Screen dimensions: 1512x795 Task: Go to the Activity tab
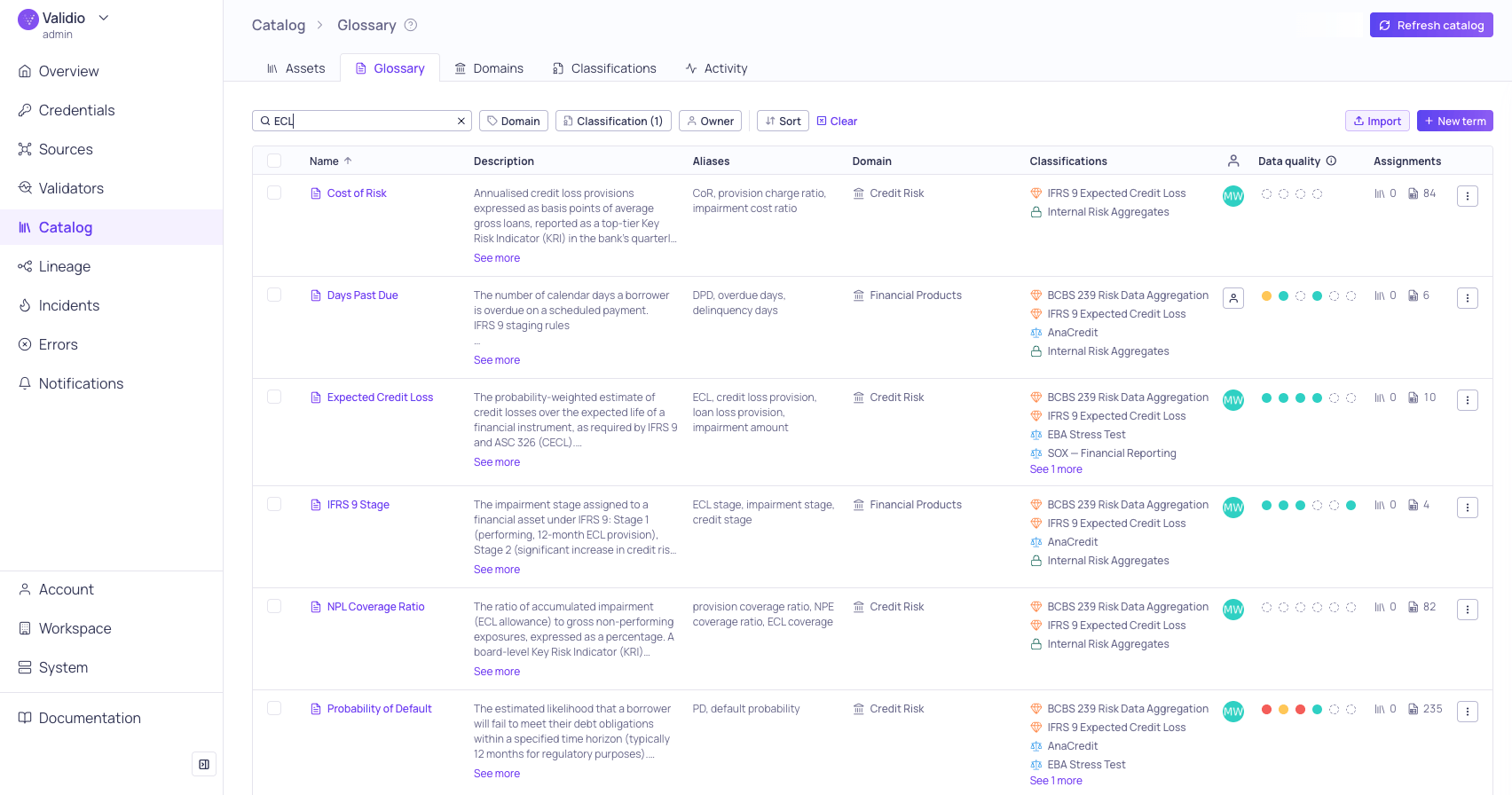[717, 68]
